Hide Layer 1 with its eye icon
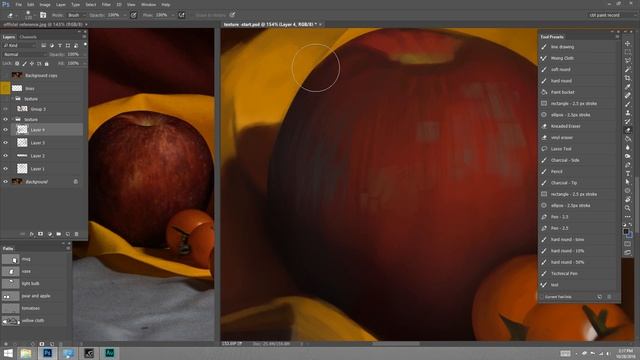The width and height of the screenshot is (640, 360). (5, 169)
